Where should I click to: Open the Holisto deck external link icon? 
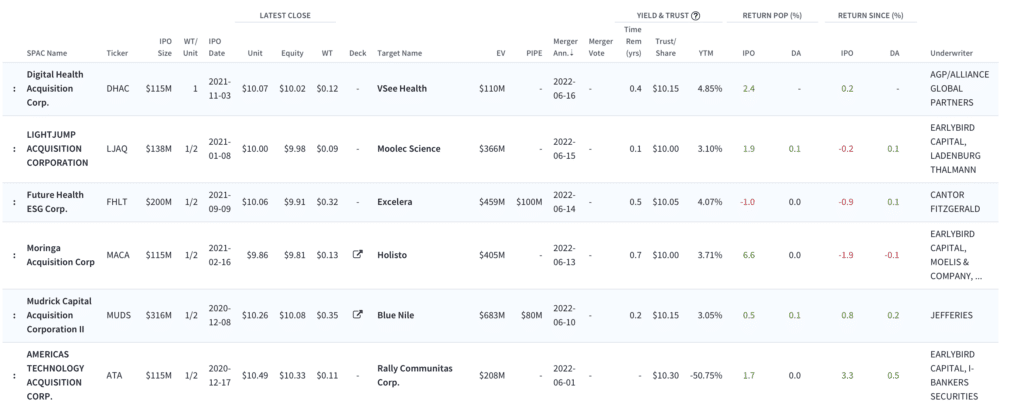(x=357, y=255)
